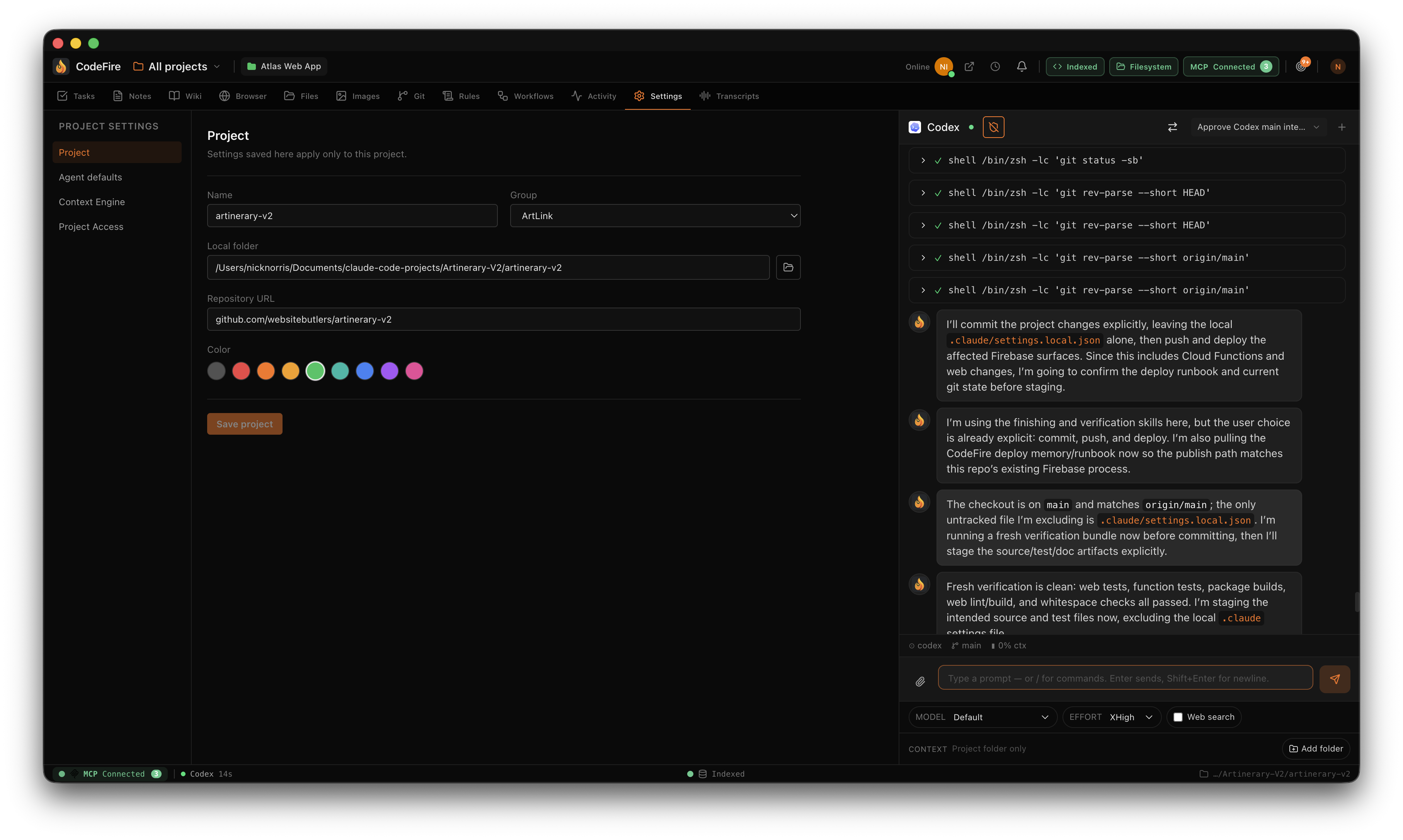1403x840 pixels.
Task: Click the Add folder button
Action: [1316, 748]
